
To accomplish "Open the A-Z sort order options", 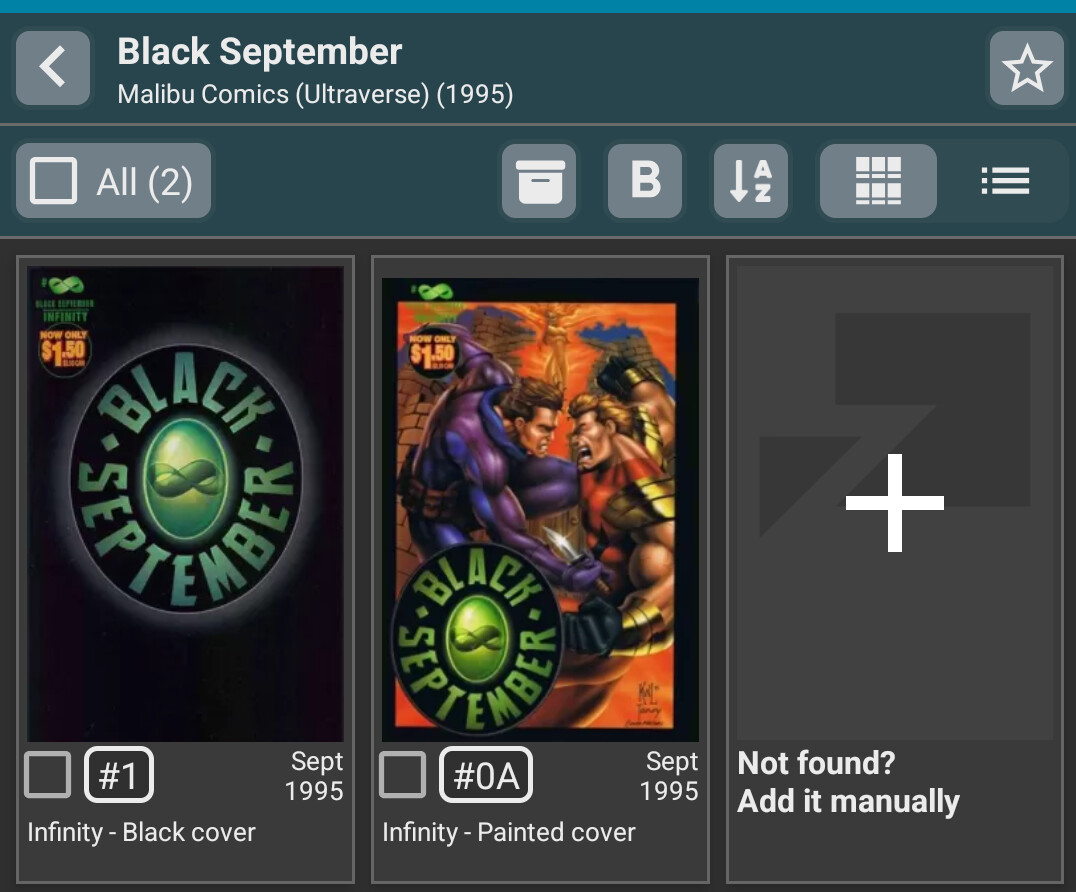I will pos(751,181).
